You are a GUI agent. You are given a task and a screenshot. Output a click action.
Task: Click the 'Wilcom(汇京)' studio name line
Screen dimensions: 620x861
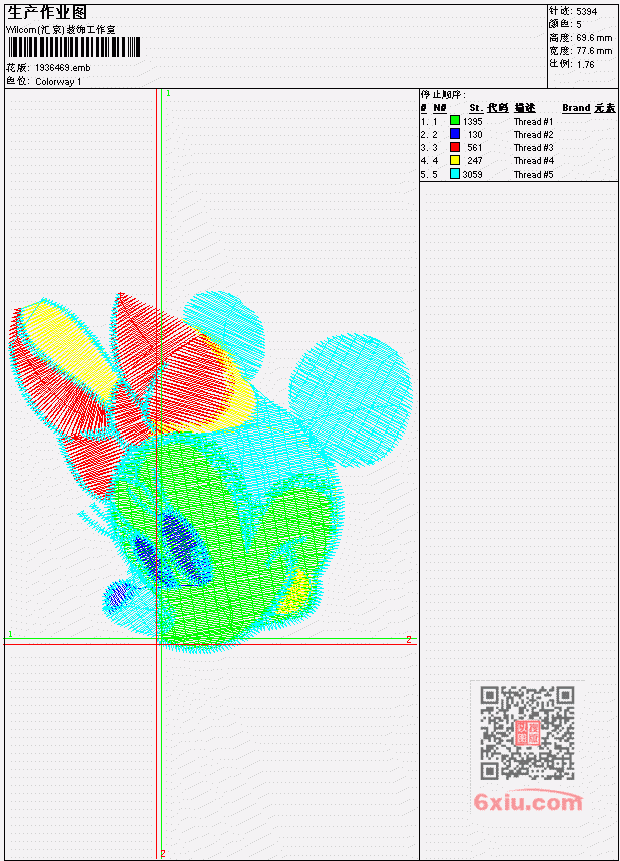coord(60,30)
